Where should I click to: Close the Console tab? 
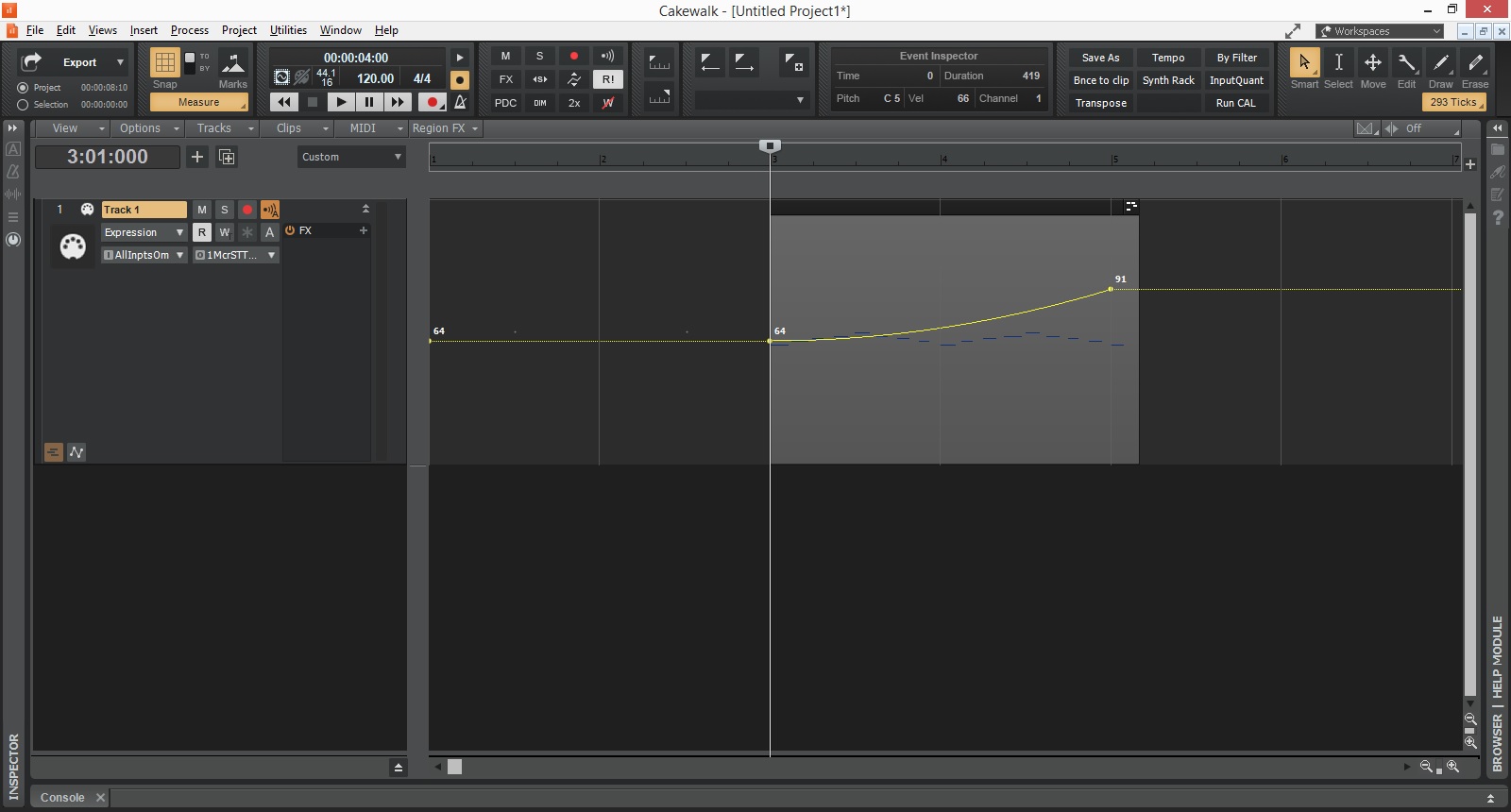[x=100, y=798]
